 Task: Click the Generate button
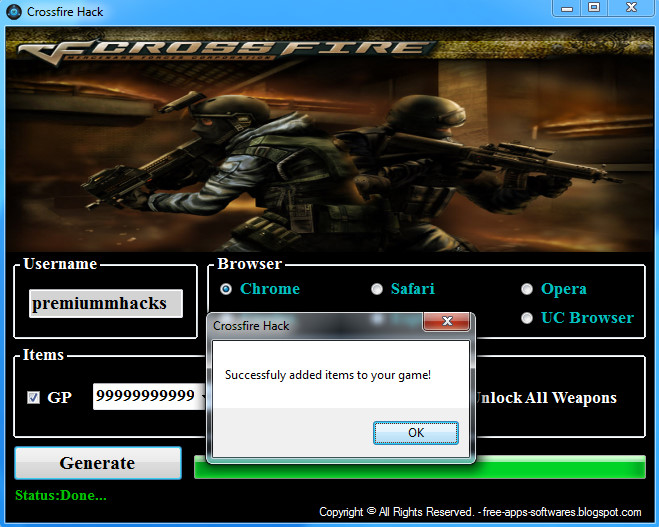tap(98, 463)
